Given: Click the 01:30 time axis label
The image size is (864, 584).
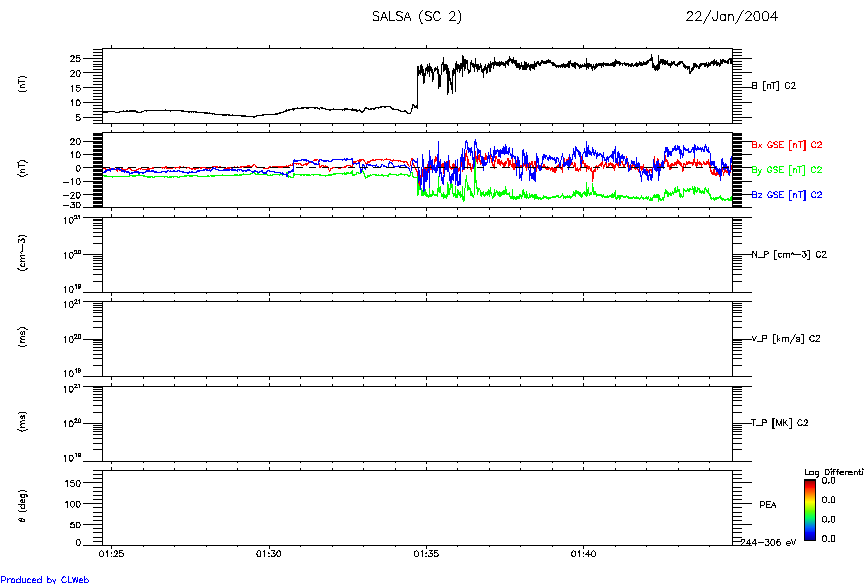Looking at the screenshot, I should coord(269,554).
